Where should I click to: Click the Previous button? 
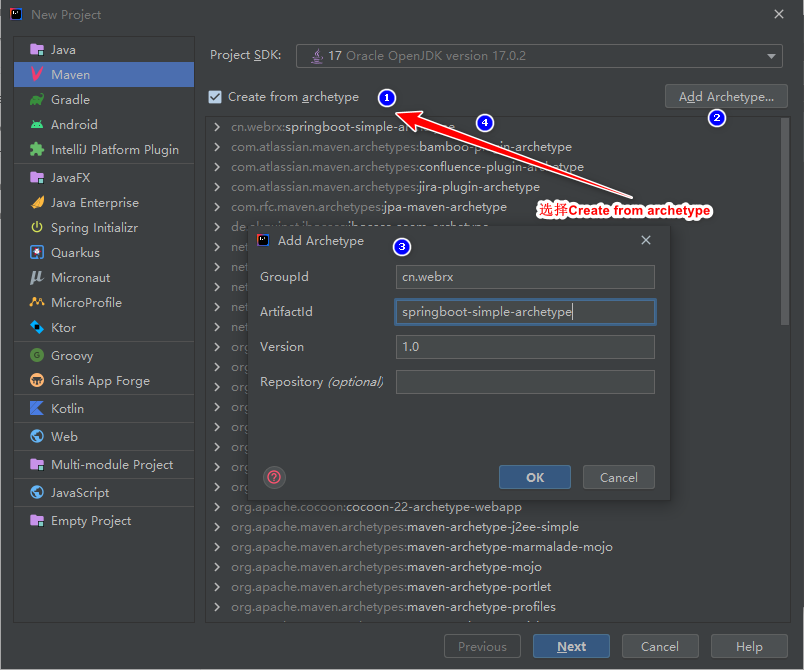click(x=482, y=646)
